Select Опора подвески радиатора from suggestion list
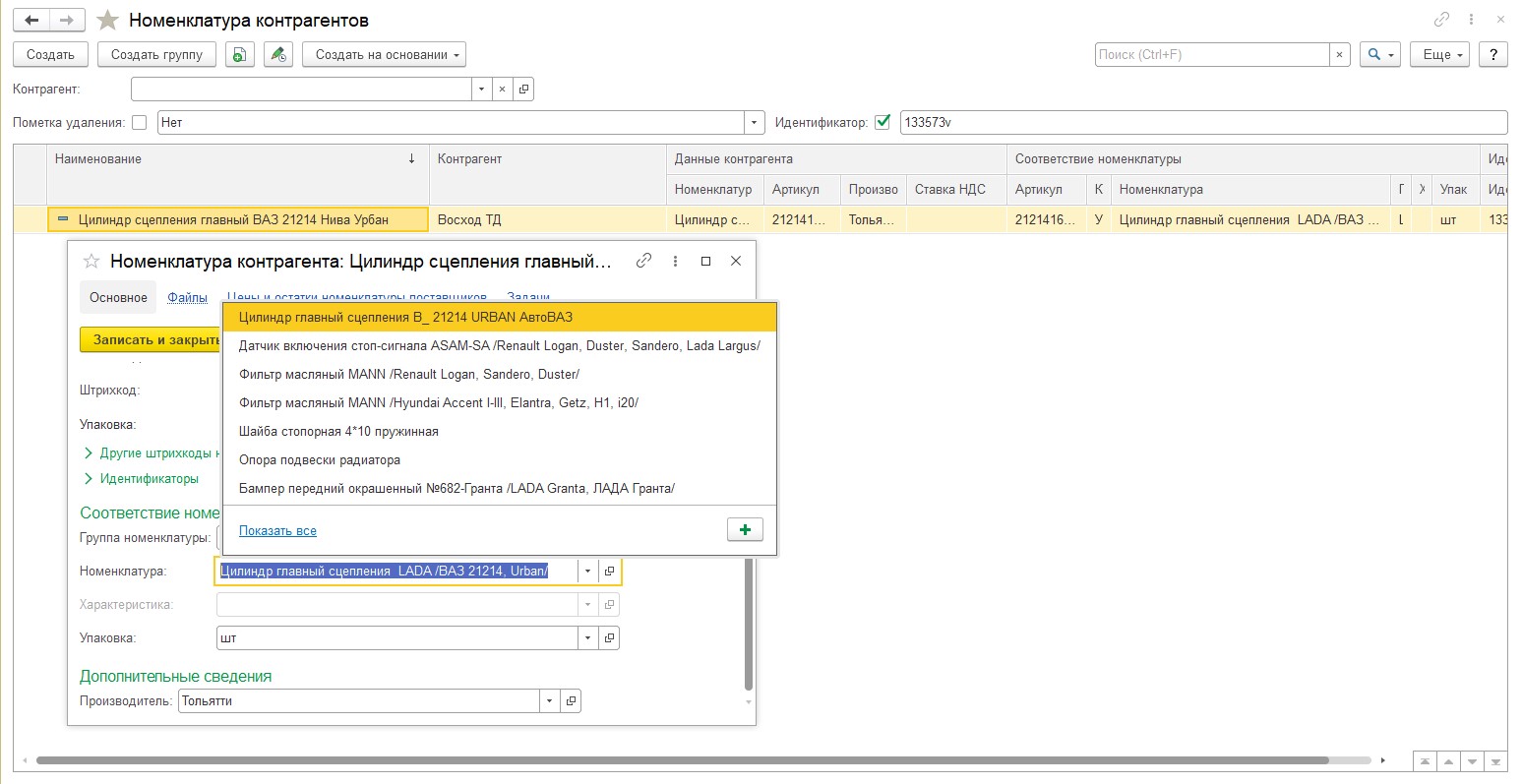Image resolution: width=1522 pixels, height=784 pixels. [320, 460]
